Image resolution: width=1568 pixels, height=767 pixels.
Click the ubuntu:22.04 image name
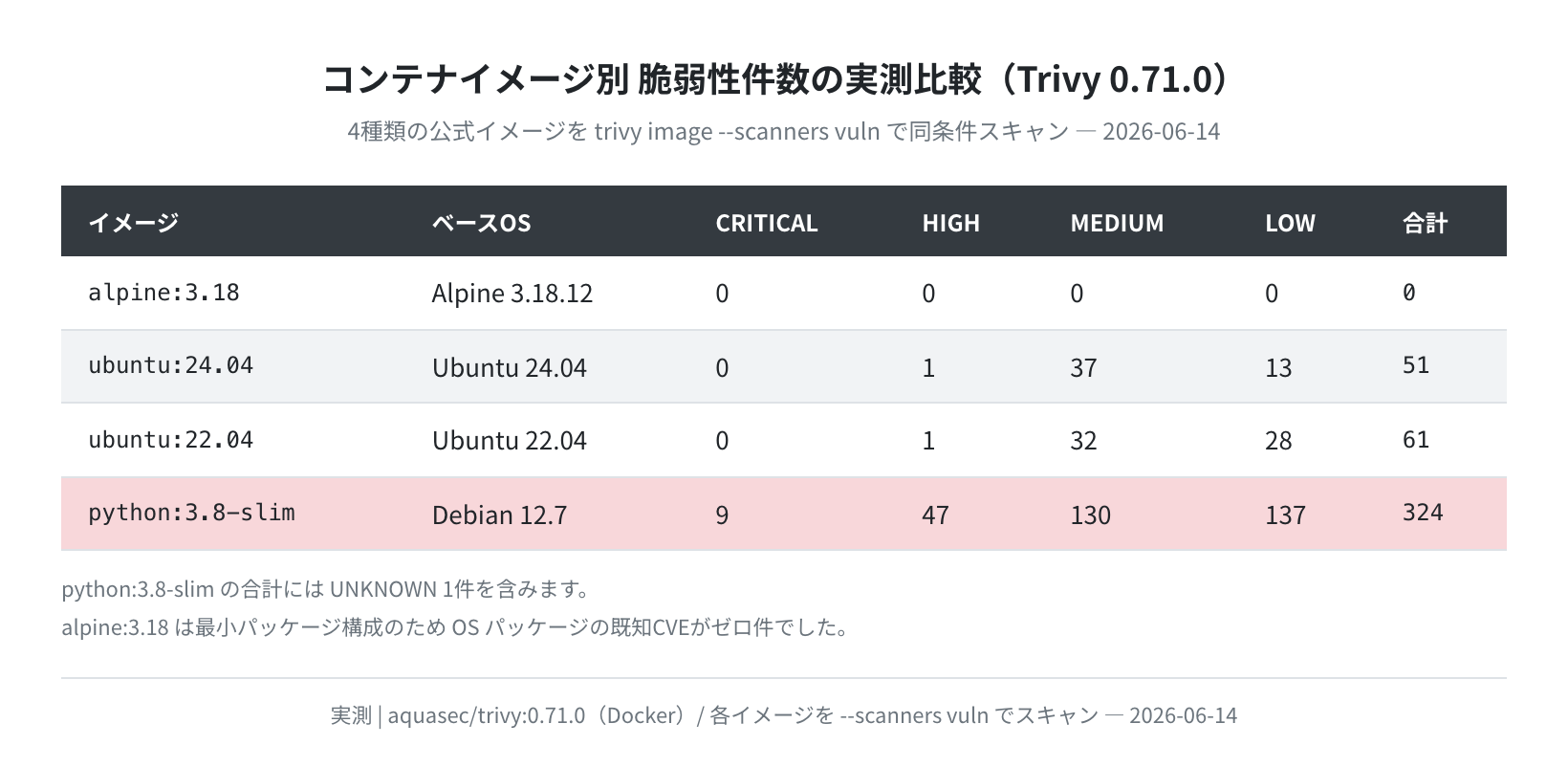point(170,440)
